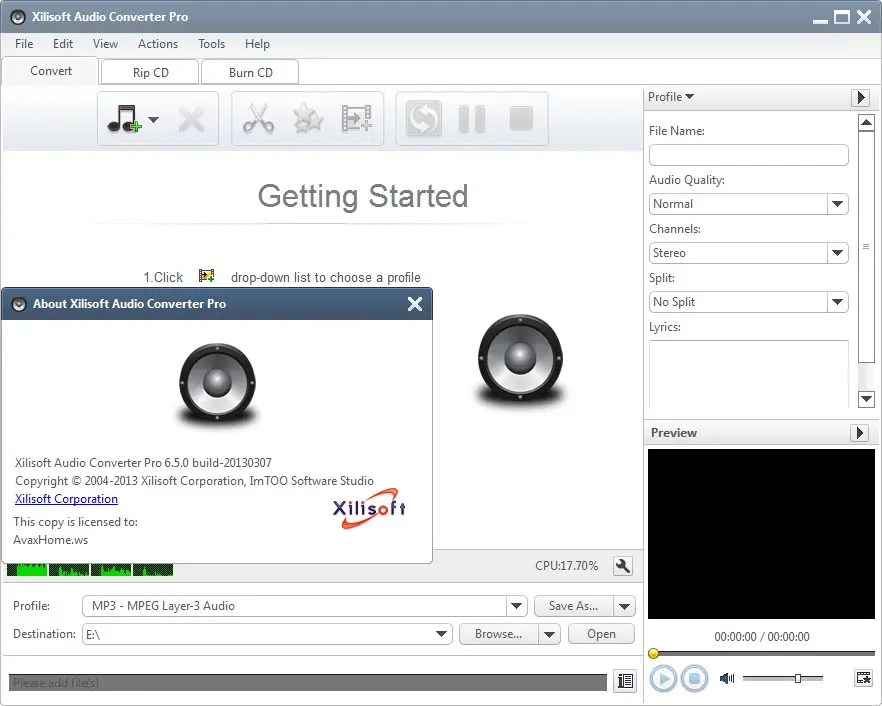Open the Edit menu
The width and height of the screenshot is (882, 706).
click(63, 44)
